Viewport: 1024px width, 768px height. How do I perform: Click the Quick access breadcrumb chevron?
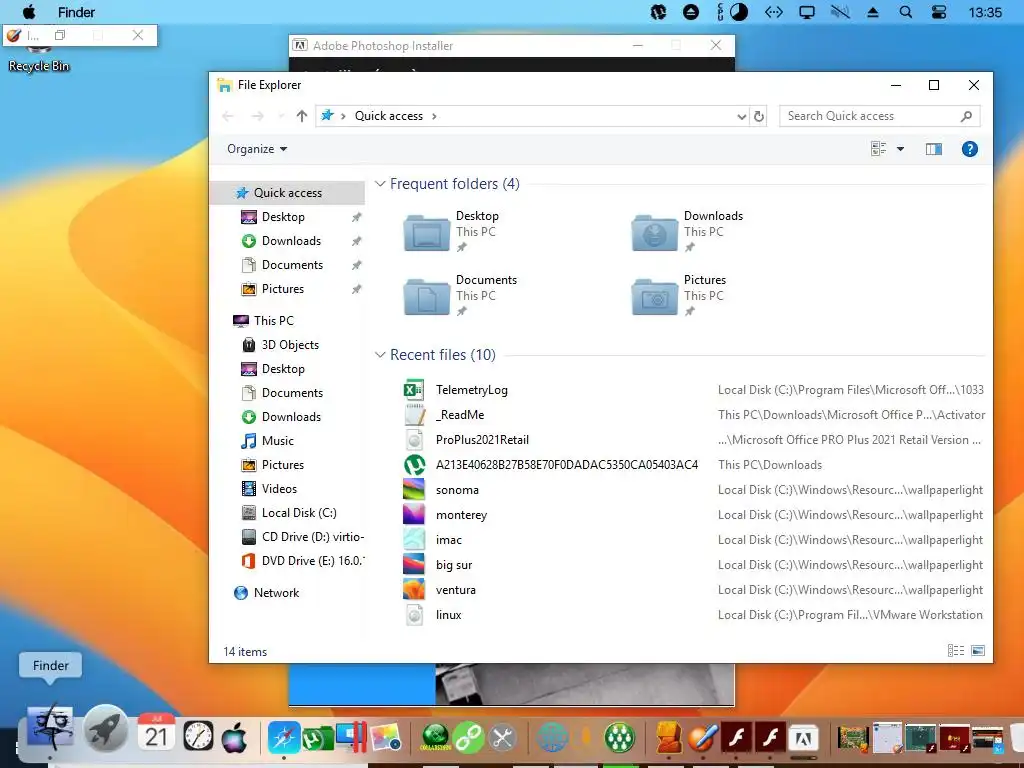click(434, 116)
